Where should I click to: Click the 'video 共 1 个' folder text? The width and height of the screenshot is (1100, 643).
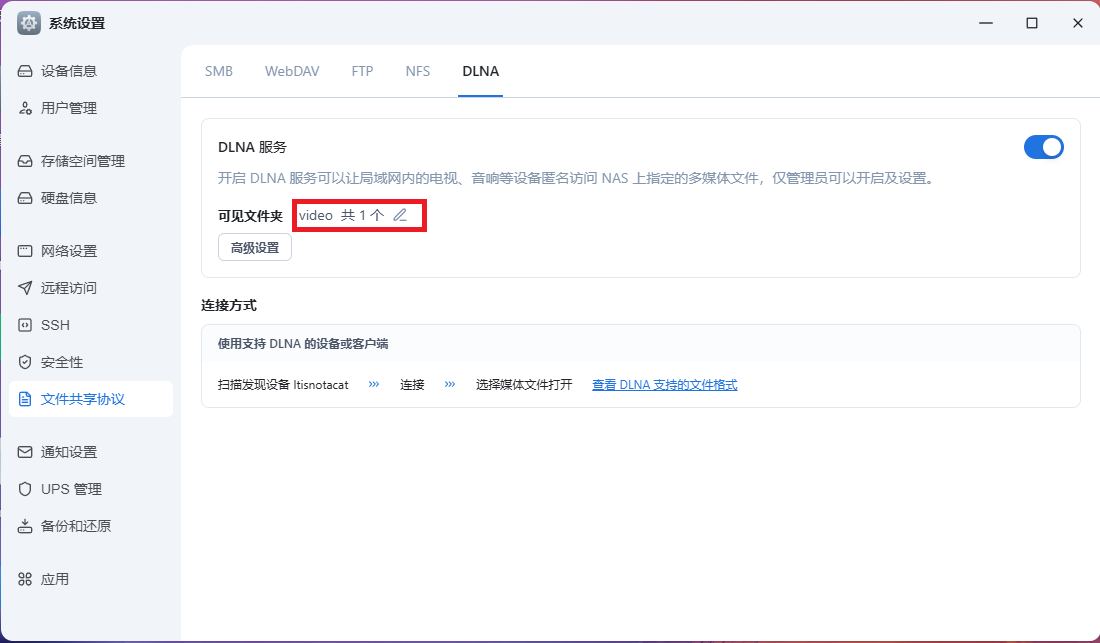(342, 215)
